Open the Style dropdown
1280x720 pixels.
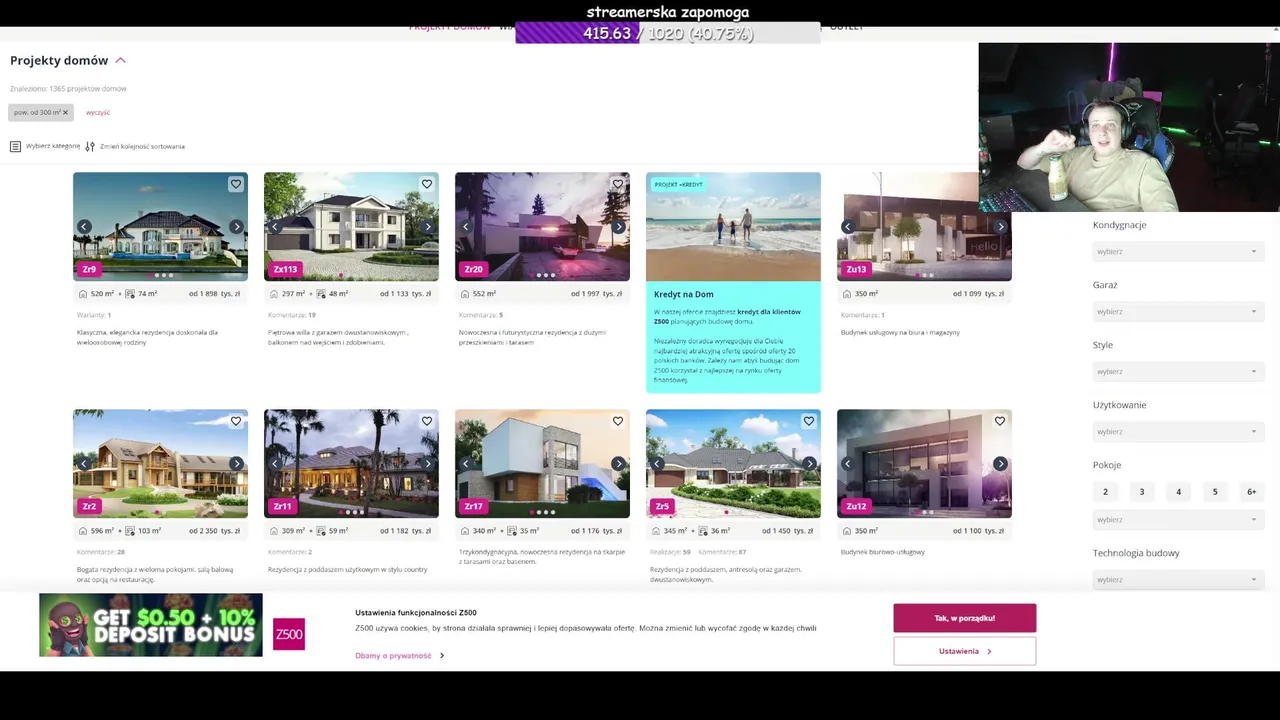1176,371
